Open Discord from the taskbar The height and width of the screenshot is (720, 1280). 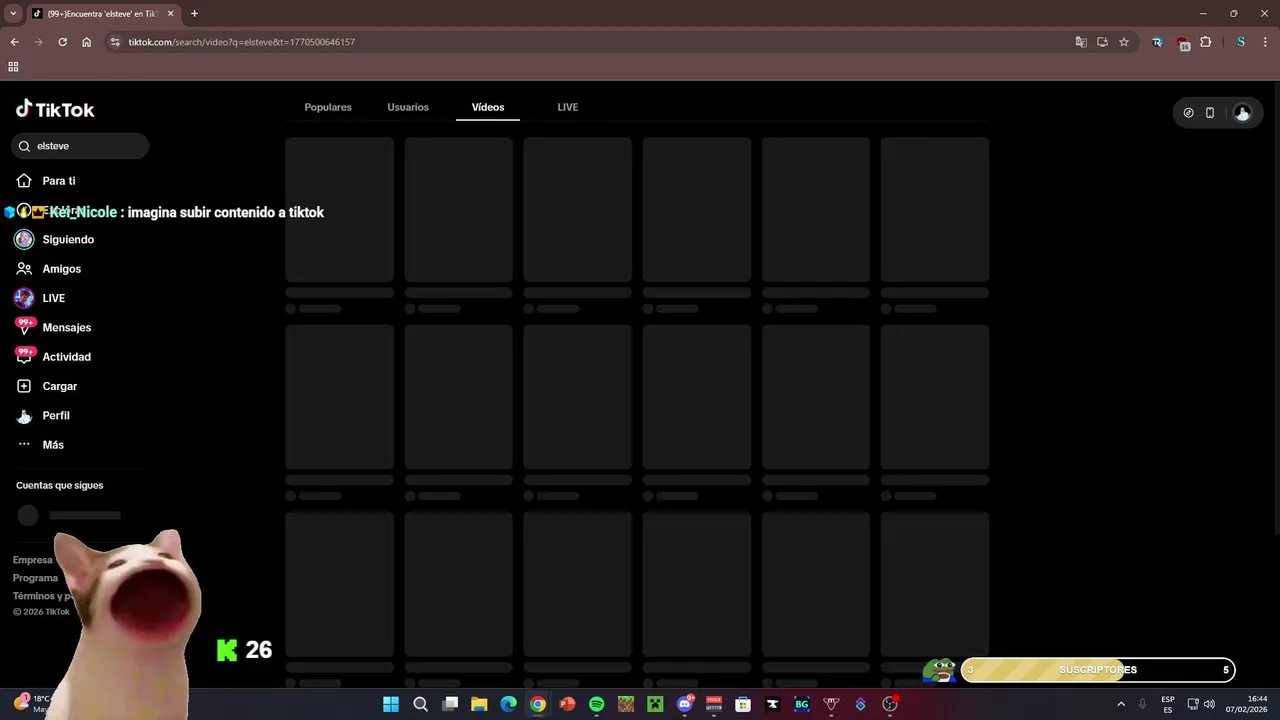tap(685, 704)
